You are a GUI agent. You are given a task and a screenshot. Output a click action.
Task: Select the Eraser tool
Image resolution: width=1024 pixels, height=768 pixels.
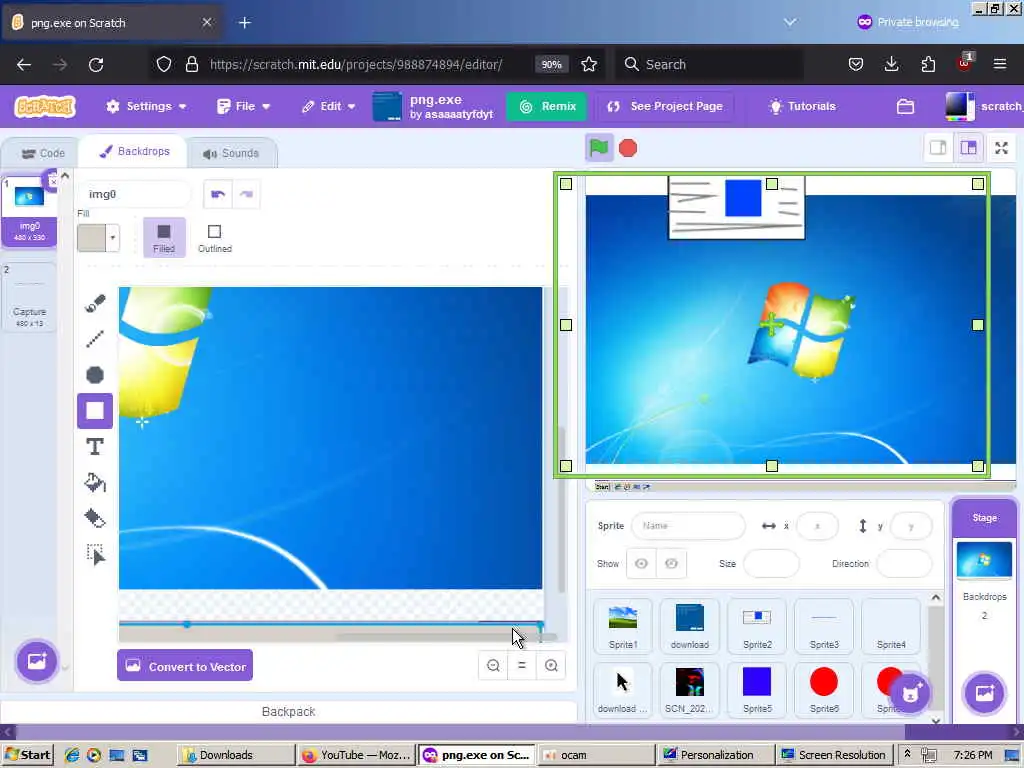pyautogui.click(x=95, y=519)
